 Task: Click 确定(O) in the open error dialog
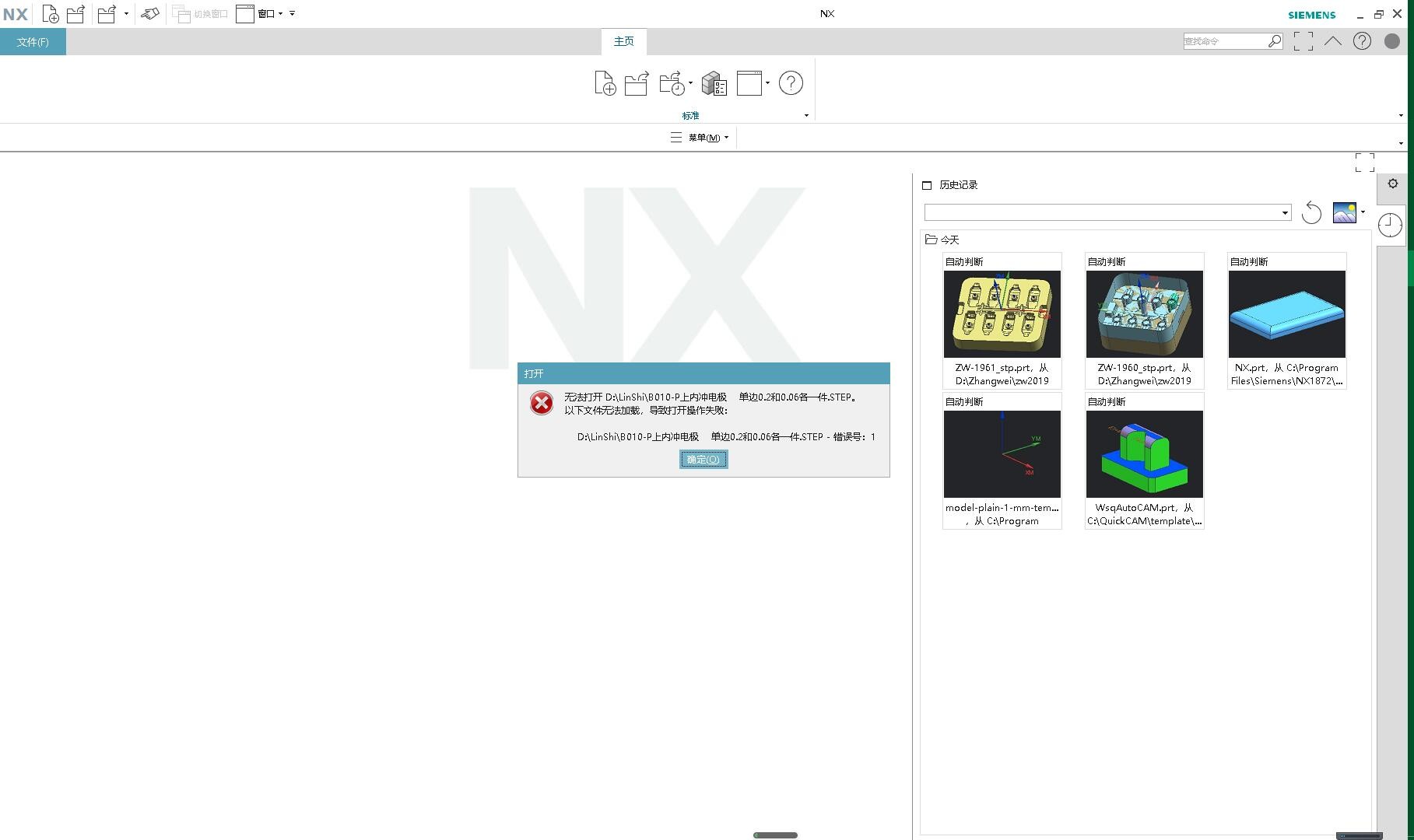(x=703, y=460)
